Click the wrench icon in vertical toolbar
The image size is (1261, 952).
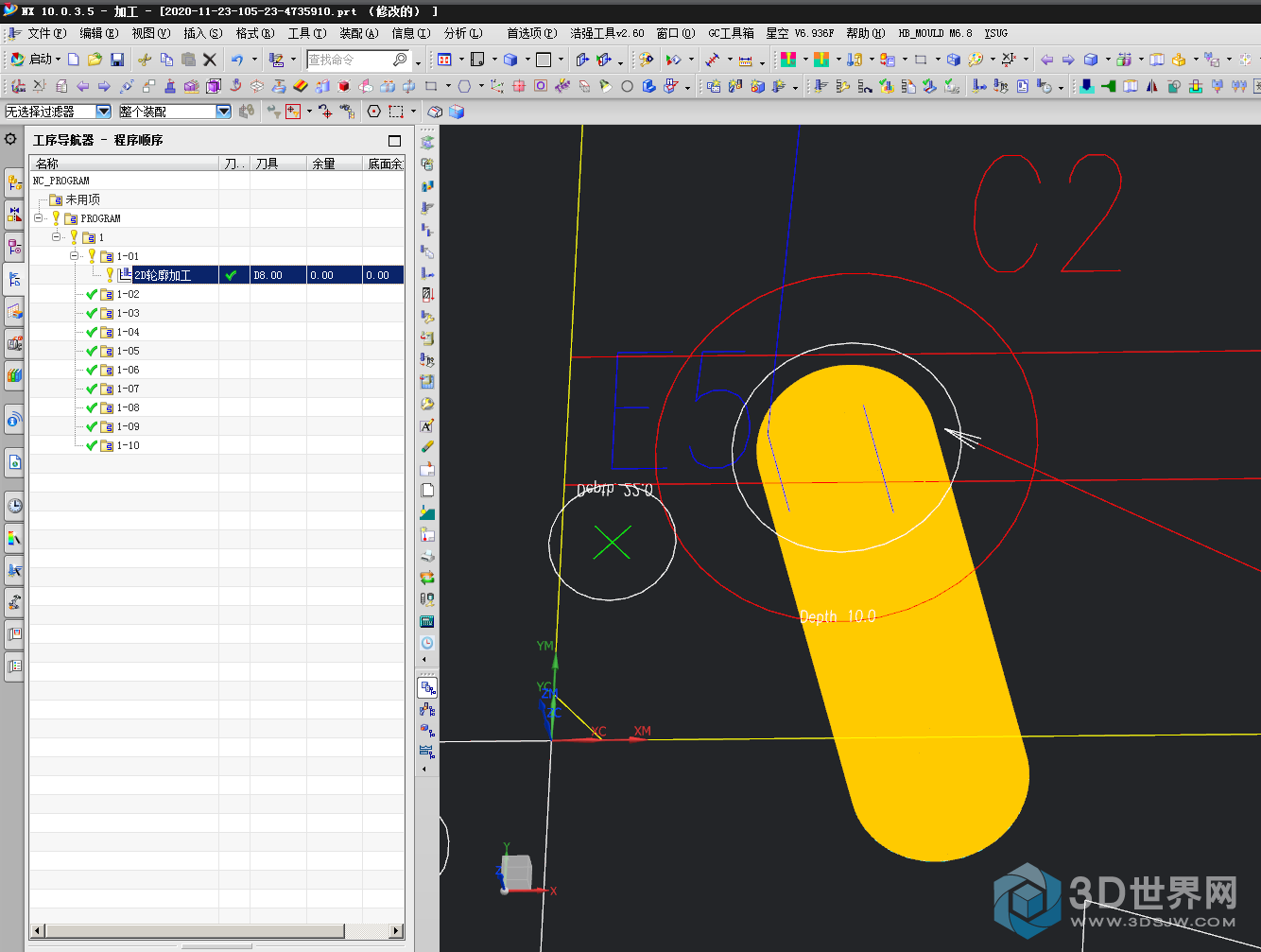[x=427, y=404]
